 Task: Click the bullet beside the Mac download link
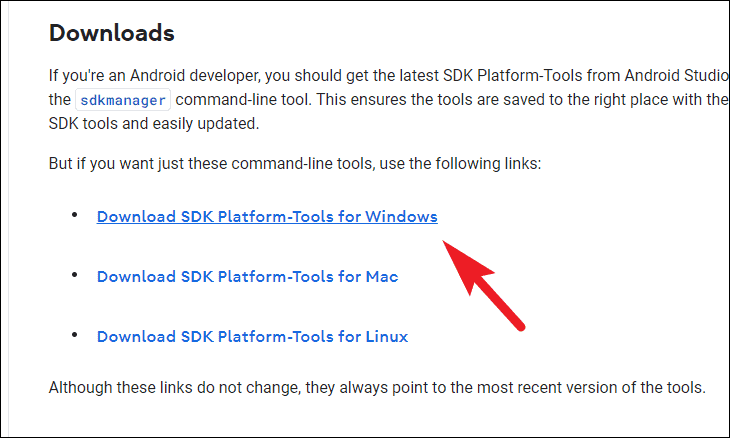pos(74,275)
